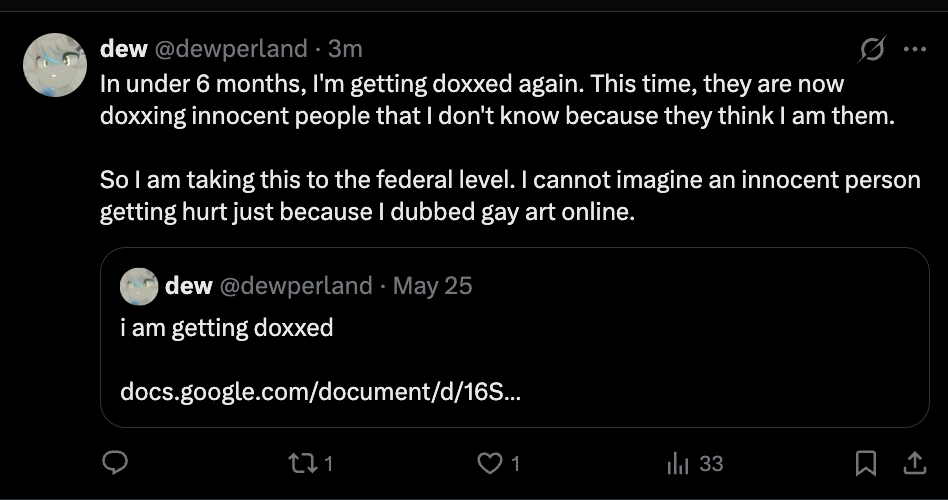Click dew's main profile avatar
The image size is (948, 500).
click(53, 64)
